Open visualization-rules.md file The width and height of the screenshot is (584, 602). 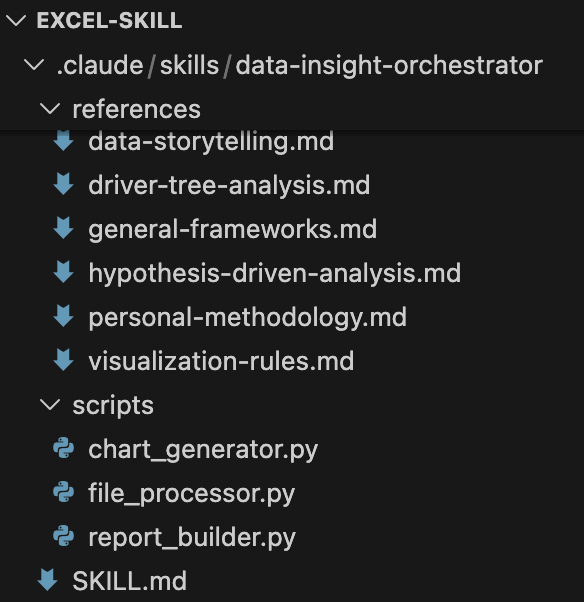click(x=221, y=361)
